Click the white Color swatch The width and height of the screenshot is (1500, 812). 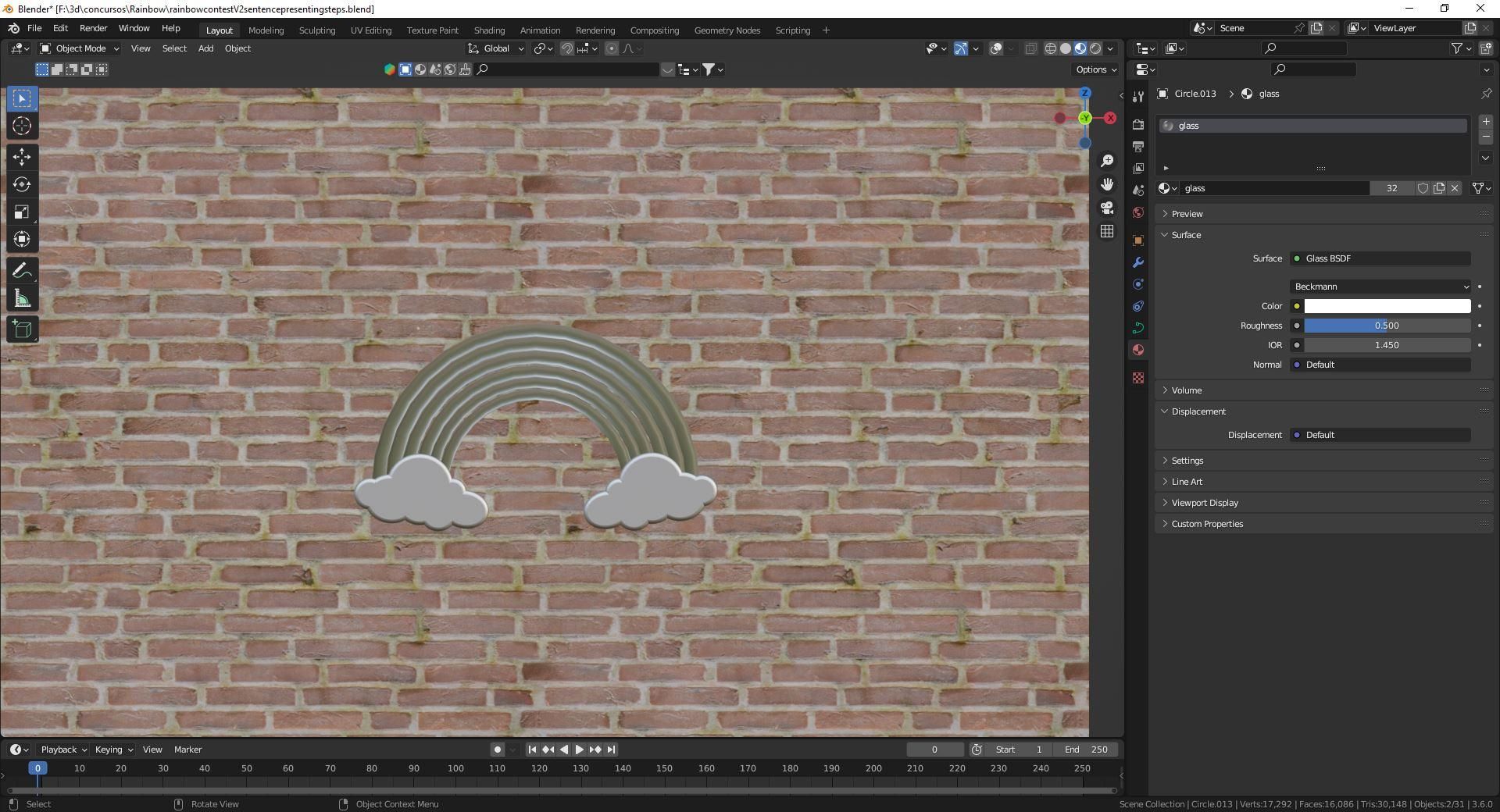(x=1387, y=306)
